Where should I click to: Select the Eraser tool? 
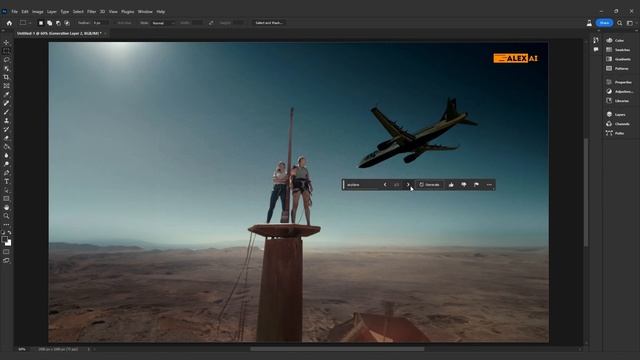click(x=6, y=138)
